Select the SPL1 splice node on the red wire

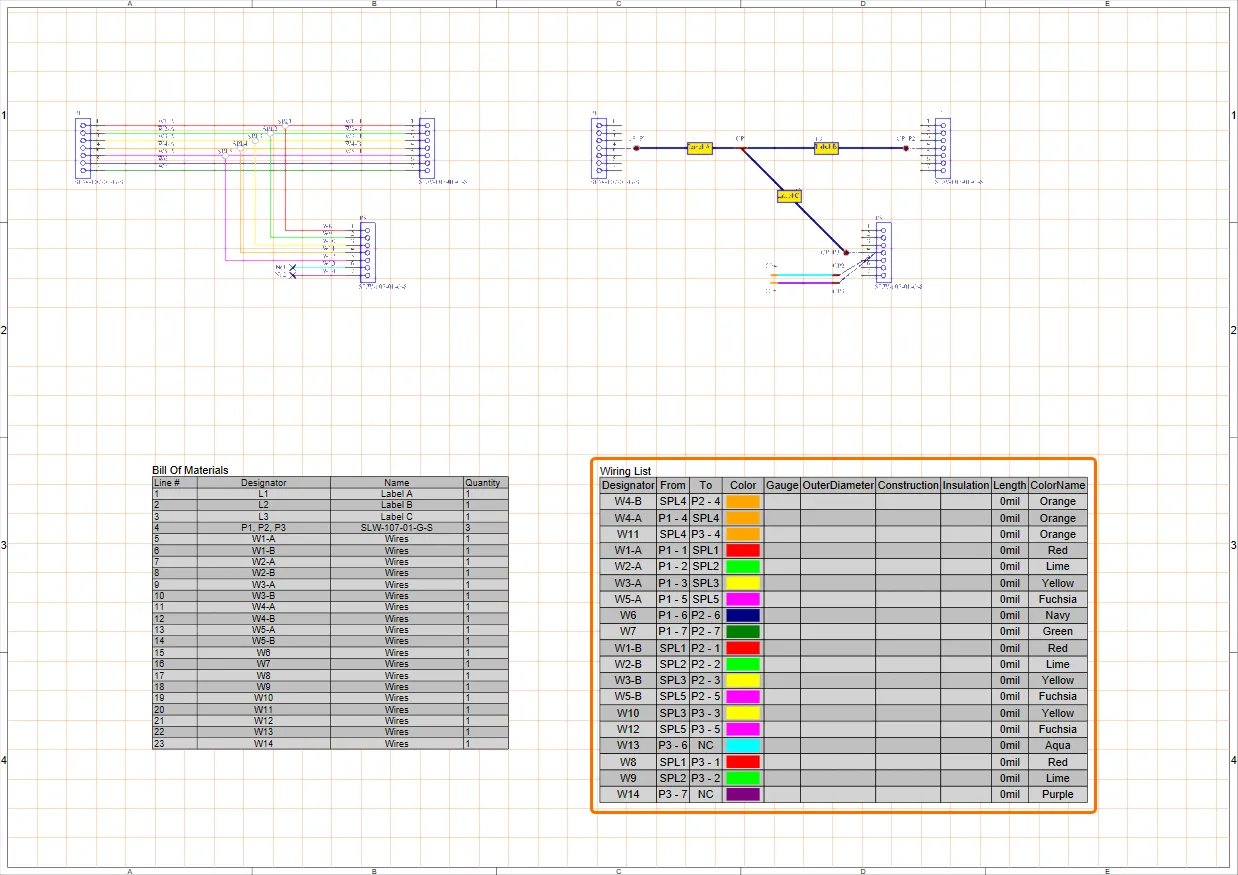[x=285, y=127]
